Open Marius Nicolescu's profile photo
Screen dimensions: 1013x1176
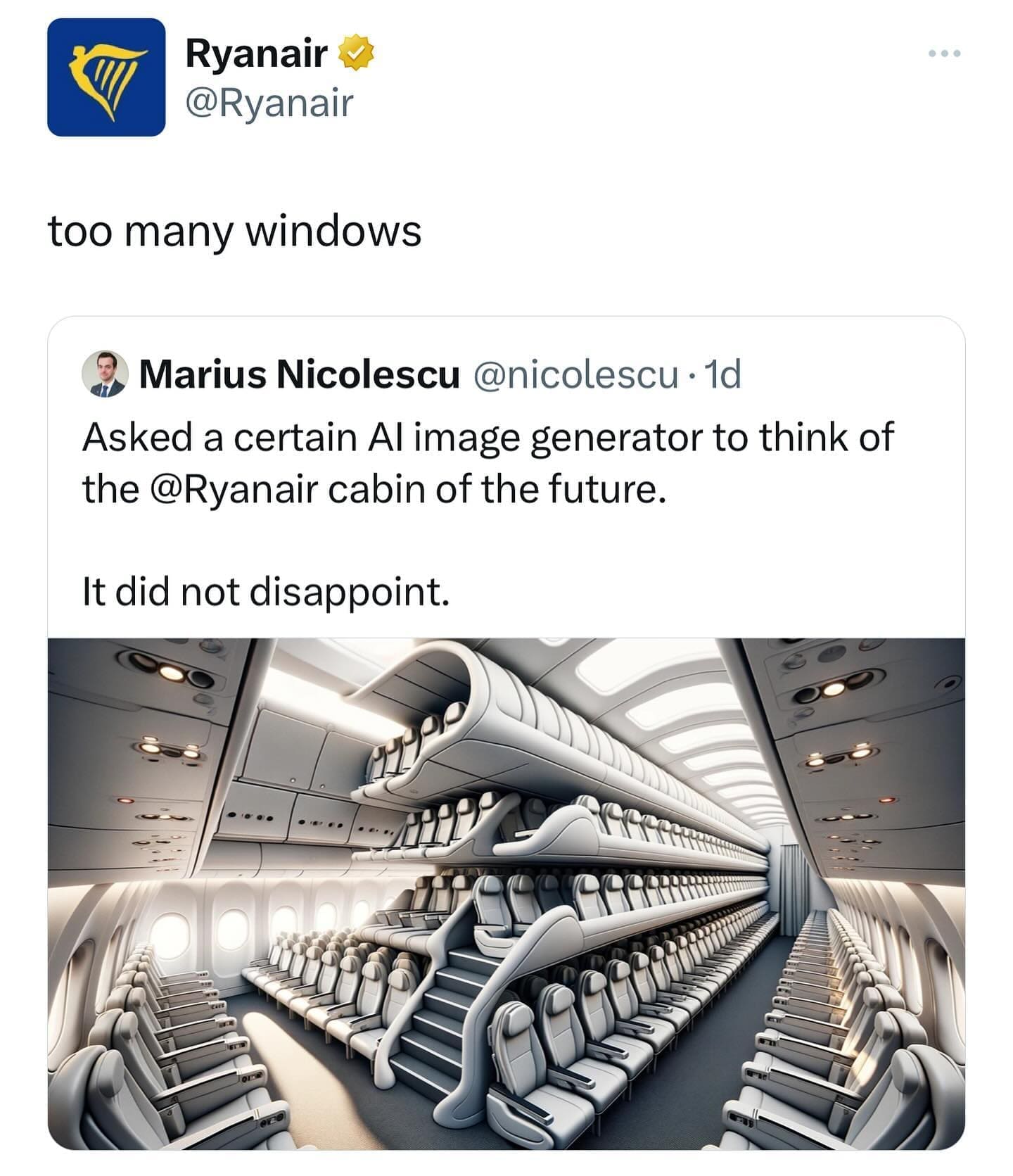coord(105,374)
